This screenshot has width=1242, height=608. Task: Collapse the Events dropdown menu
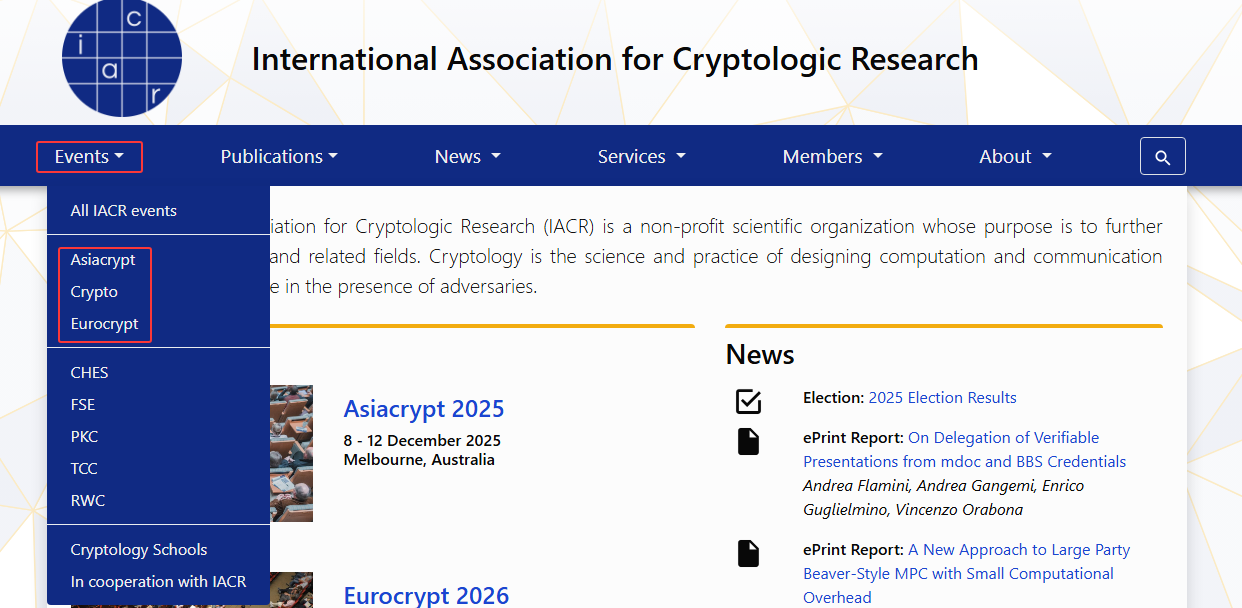(x=89, y=157)
